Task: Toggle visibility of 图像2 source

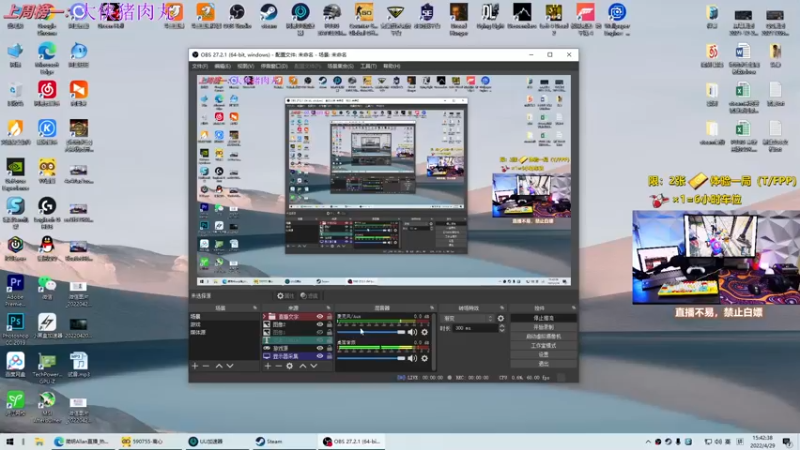Action: [x=319, y=324]
